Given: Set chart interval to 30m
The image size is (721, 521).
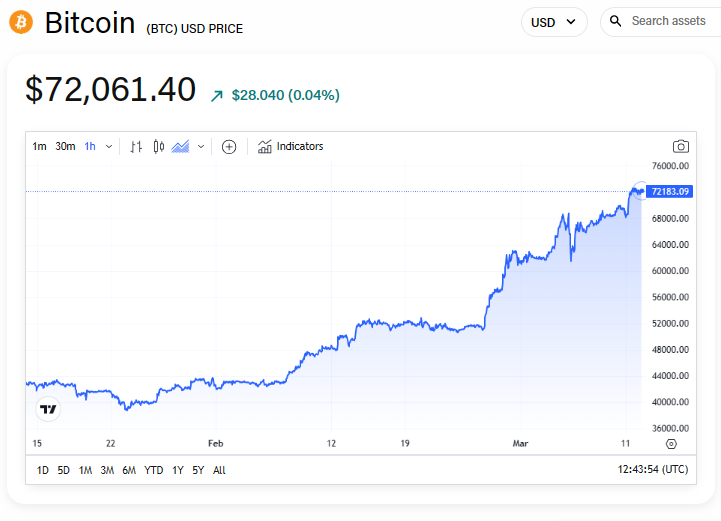Looking at the screenshot, I should (65, 146).
